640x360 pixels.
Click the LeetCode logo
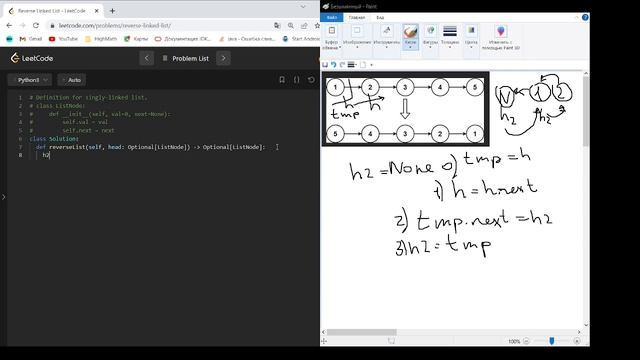pyautogui.click(x=32, y=58)
